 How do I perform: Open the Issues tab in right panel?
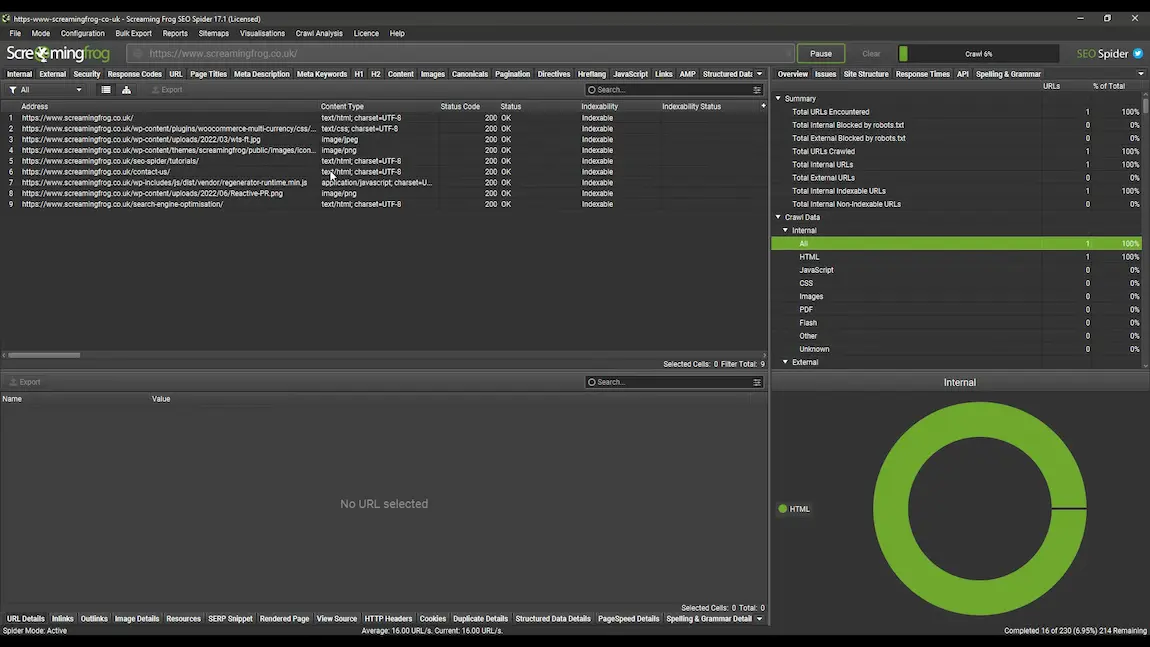pos(825,74)
